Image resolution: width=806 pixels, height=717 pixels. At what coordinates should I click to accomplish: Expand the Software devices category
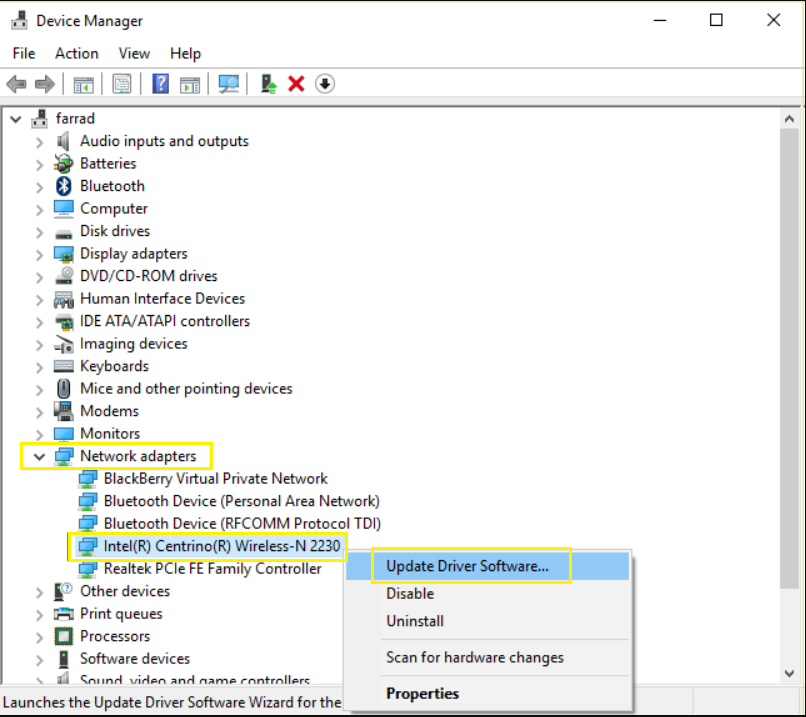click(x=40, y=660)
